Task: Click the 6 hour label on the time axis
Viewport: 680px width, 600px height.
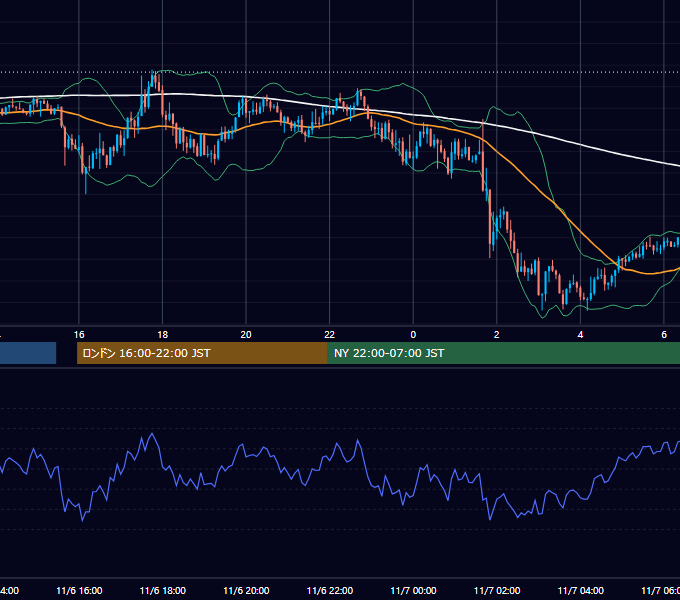Action: (664, 335)
